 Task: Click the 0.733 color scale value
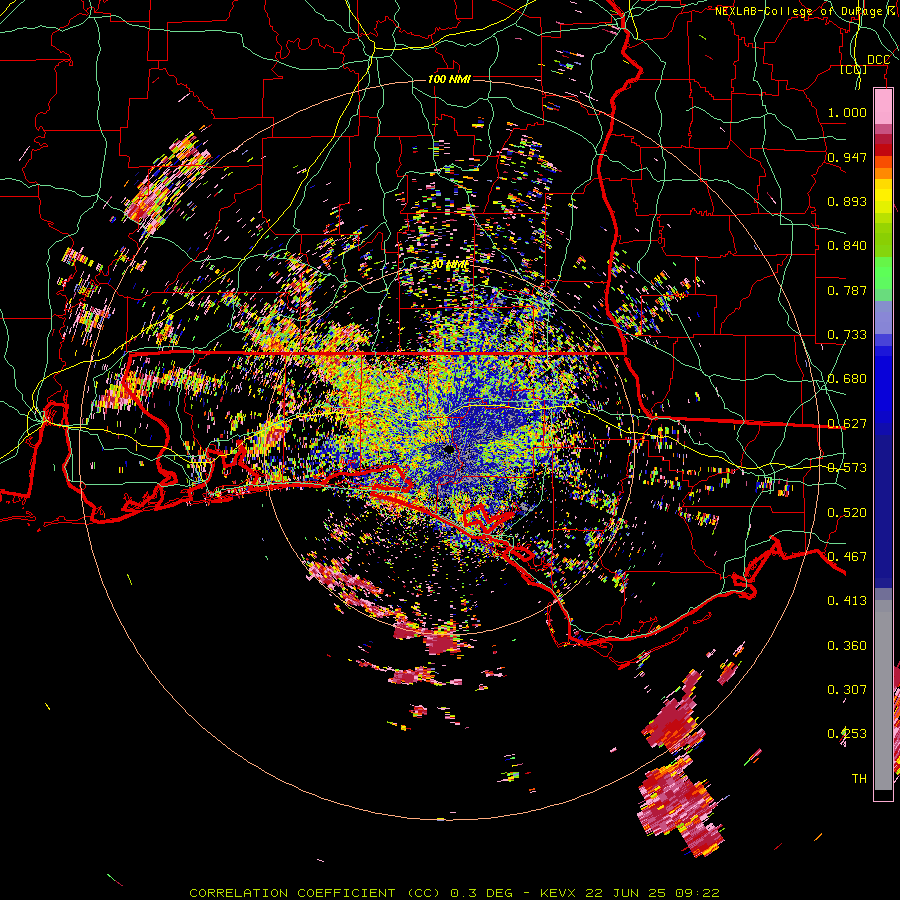click(x=847, y=335)
